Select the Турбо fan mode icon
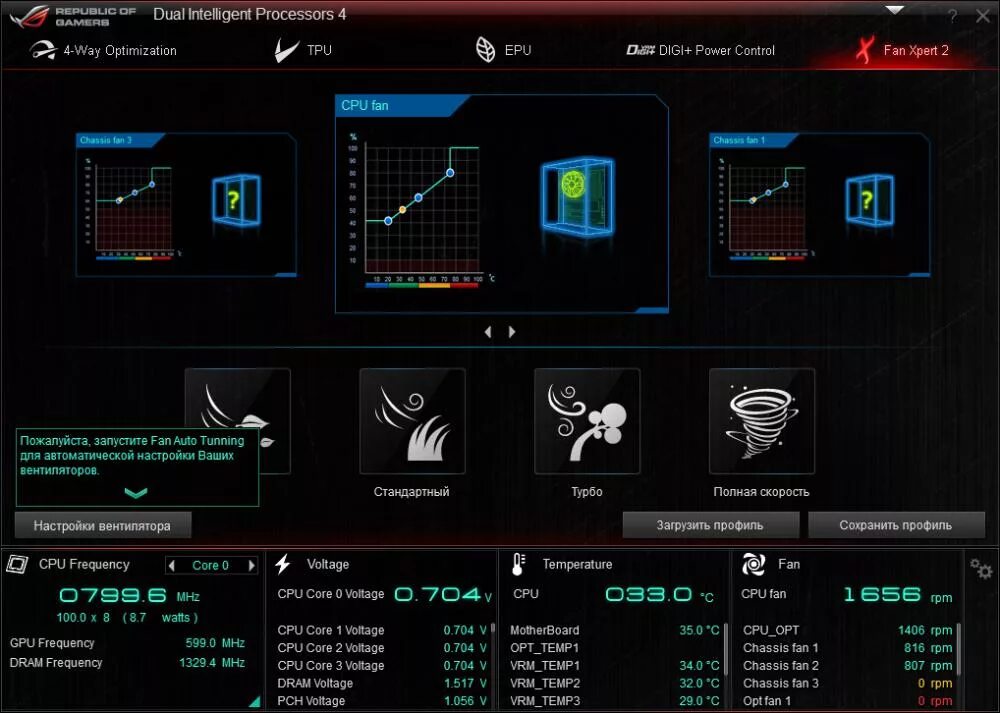 pos(587,421)
